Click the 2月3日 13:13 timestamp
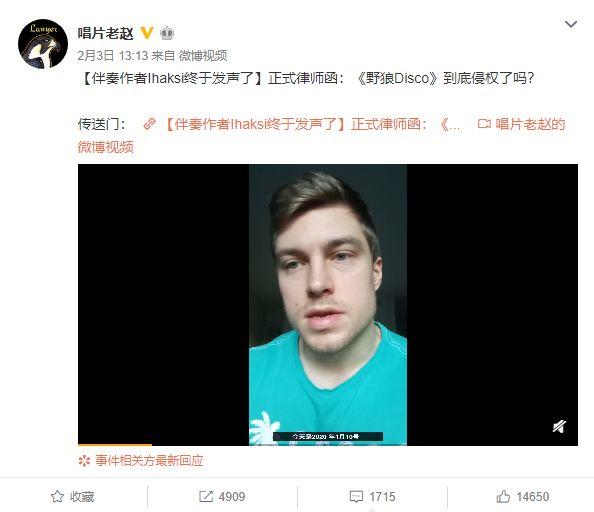 click(112, 56)
